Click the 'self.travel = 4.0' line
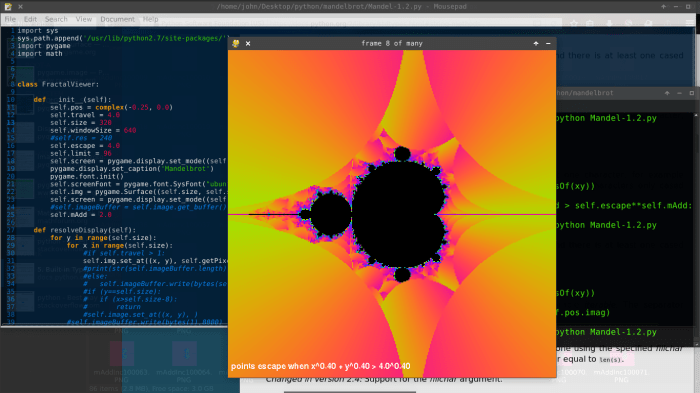 coord(85,115)
